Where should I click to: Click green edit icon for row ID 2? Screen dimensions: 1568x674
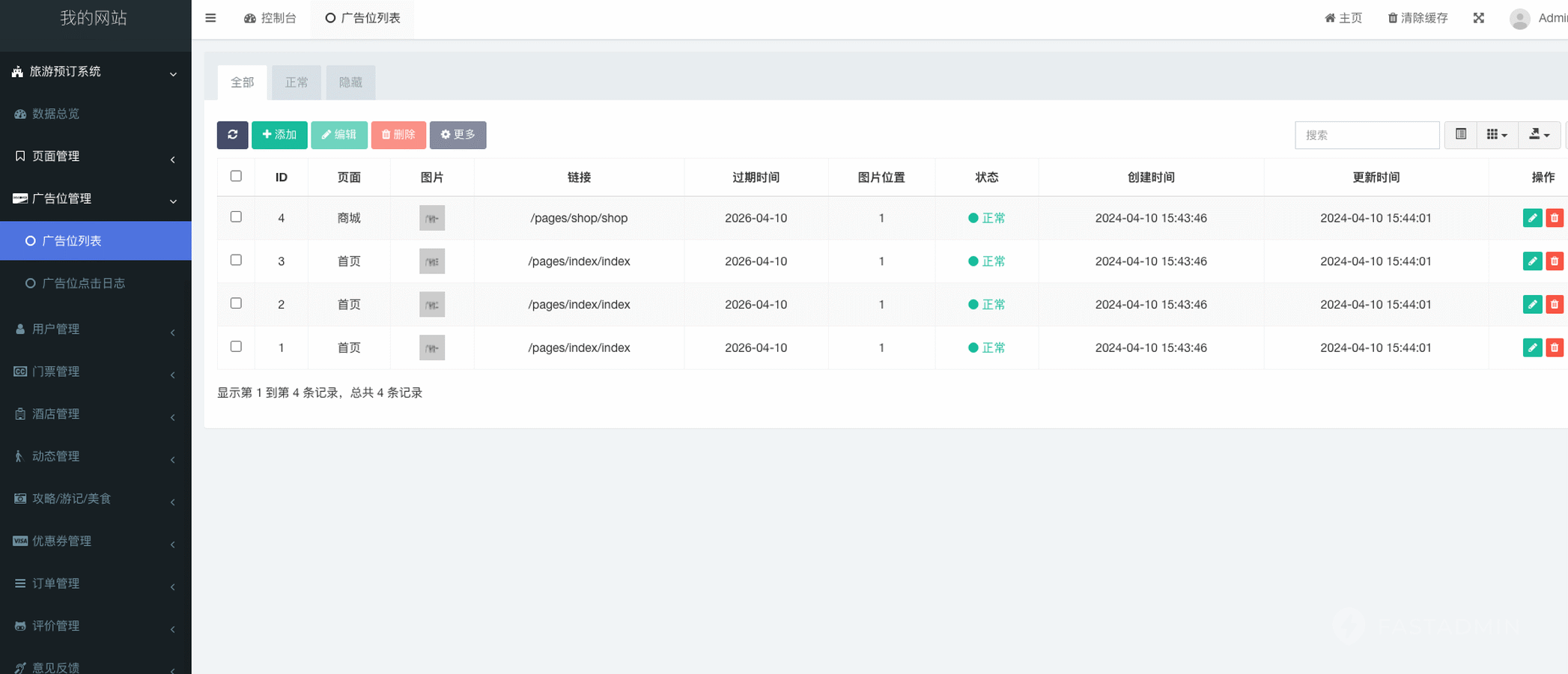click(x=1532, y=305)
